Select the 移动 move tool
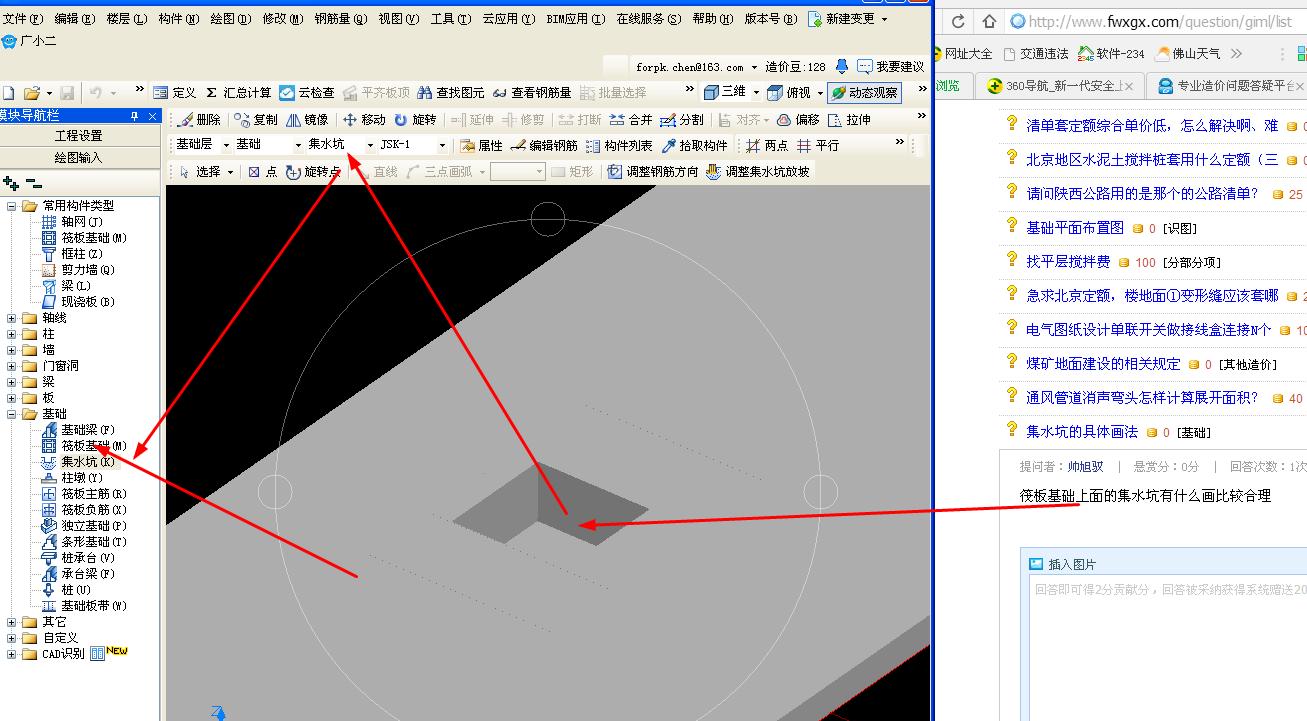1307x721 pixels. pos(364,119)
